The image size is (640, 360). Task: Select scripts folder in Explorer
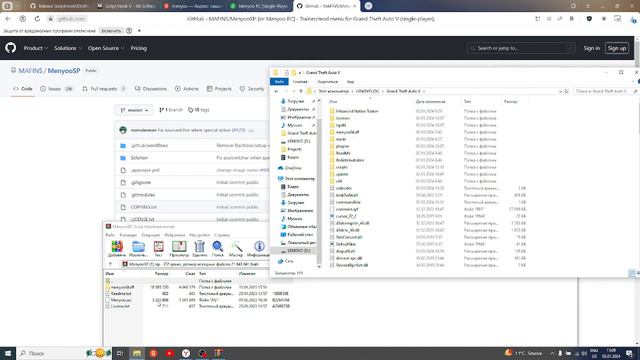click(342, 167)
